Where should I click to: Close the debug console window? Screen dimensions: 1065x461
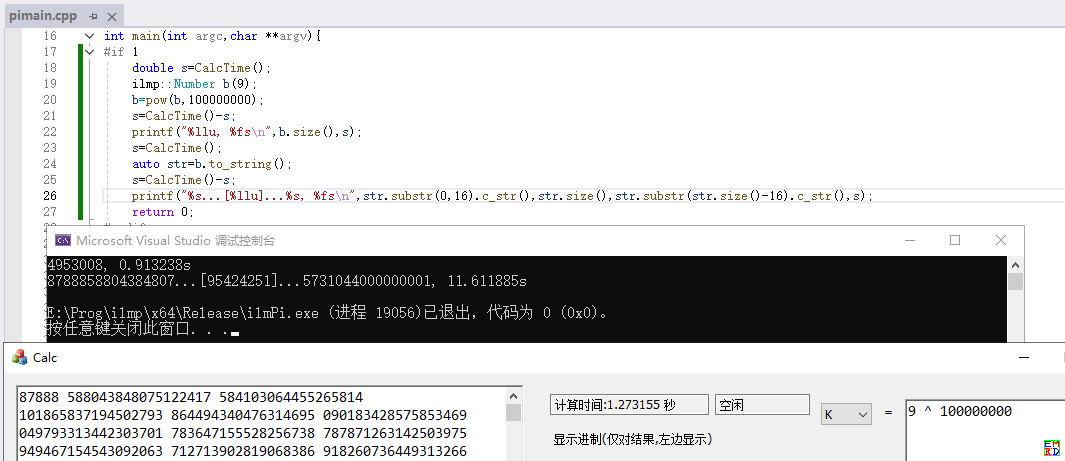1000,240
